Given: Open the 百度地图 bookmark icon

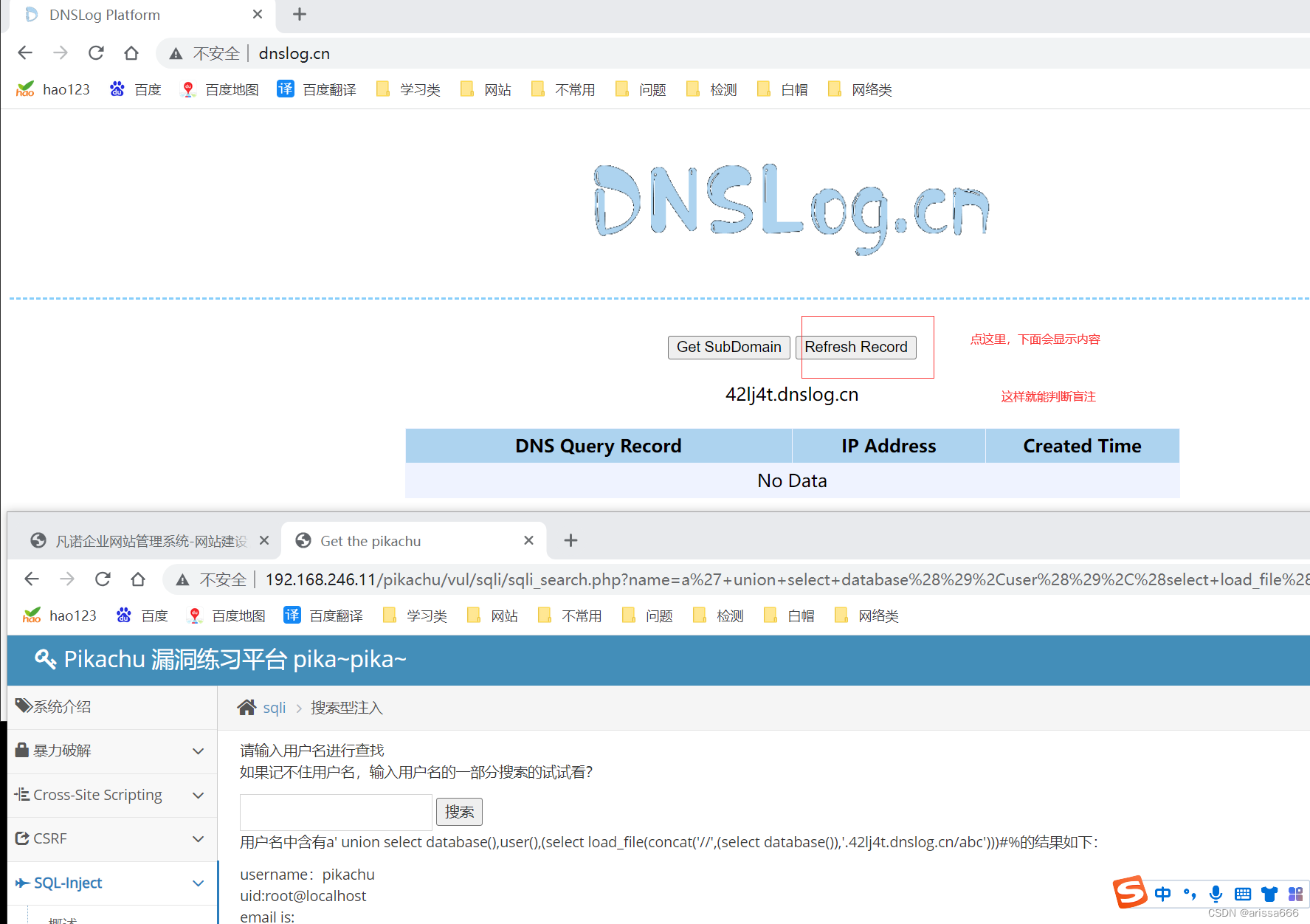Looking at the screenshot, I should (189, 89).
